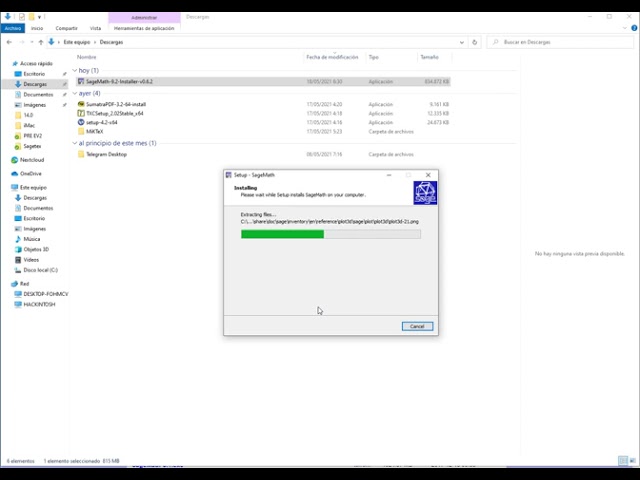
Task: Open the 14.0 folder in sidebar
Action: [x=28, y=115]
